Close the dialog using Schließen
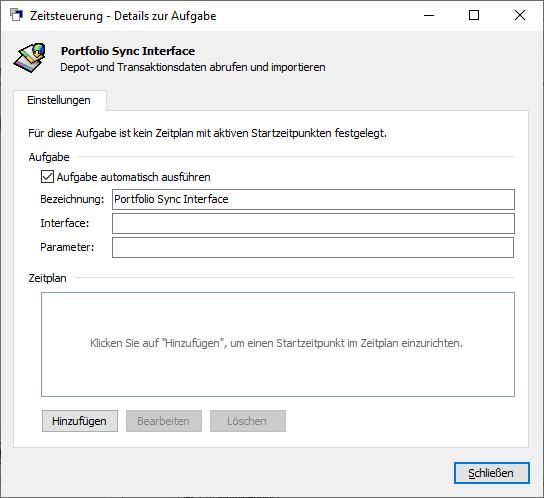 pyautogui.click(x=492, y=473)
